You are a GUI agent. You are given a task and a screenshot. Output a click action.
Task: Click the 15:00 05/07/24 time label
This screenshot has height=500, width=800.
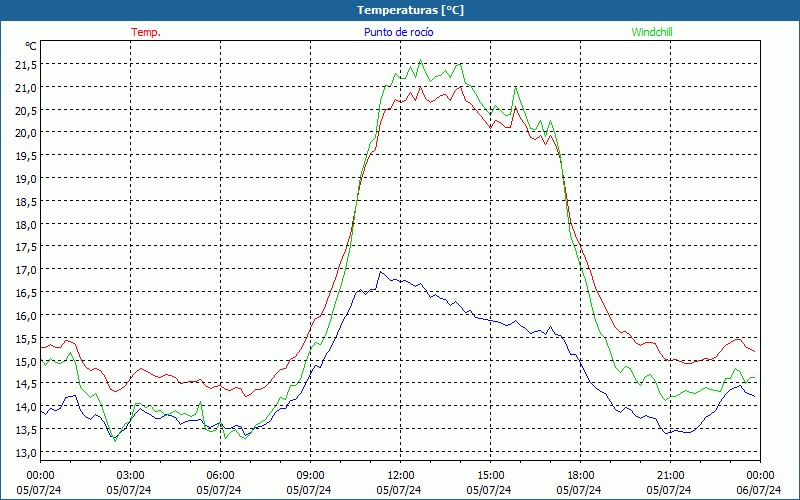click(489, 483)
